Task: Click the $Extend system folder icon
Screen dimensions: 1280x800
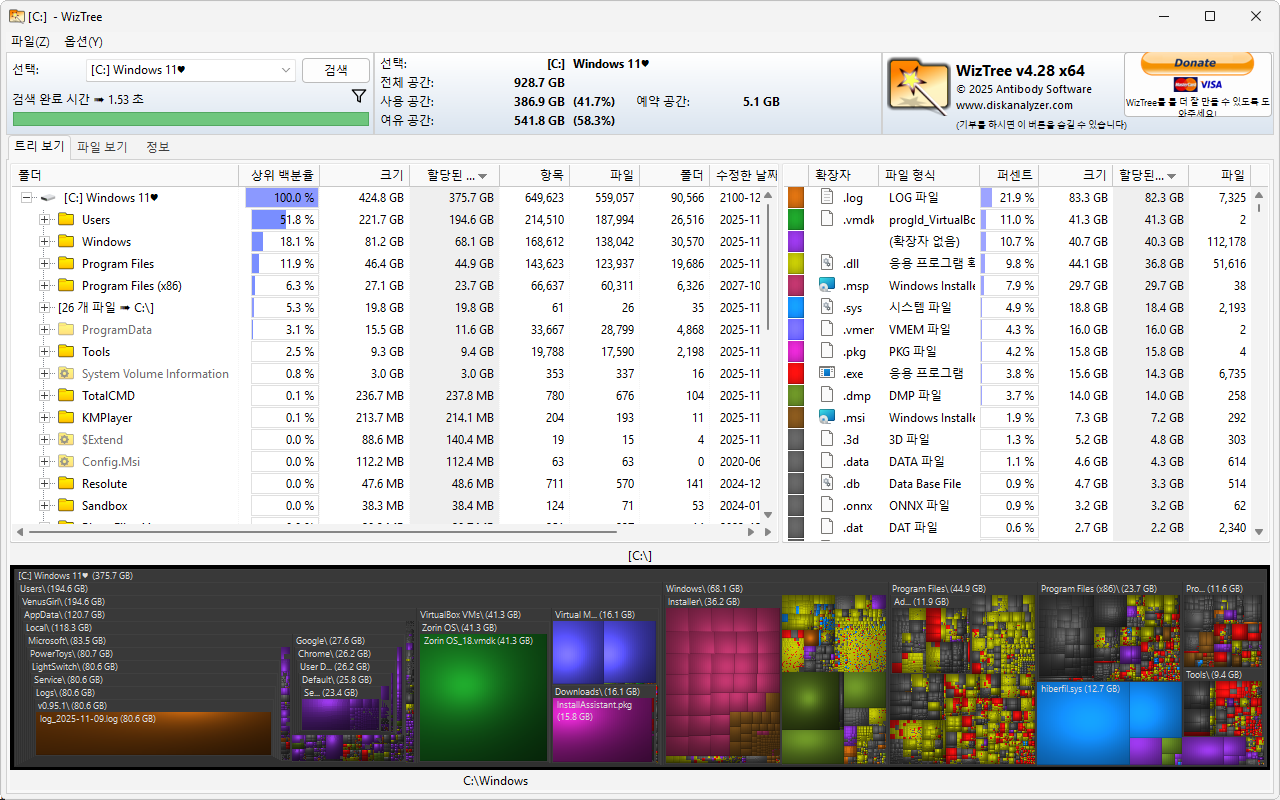Action: [x=67, y=440]
